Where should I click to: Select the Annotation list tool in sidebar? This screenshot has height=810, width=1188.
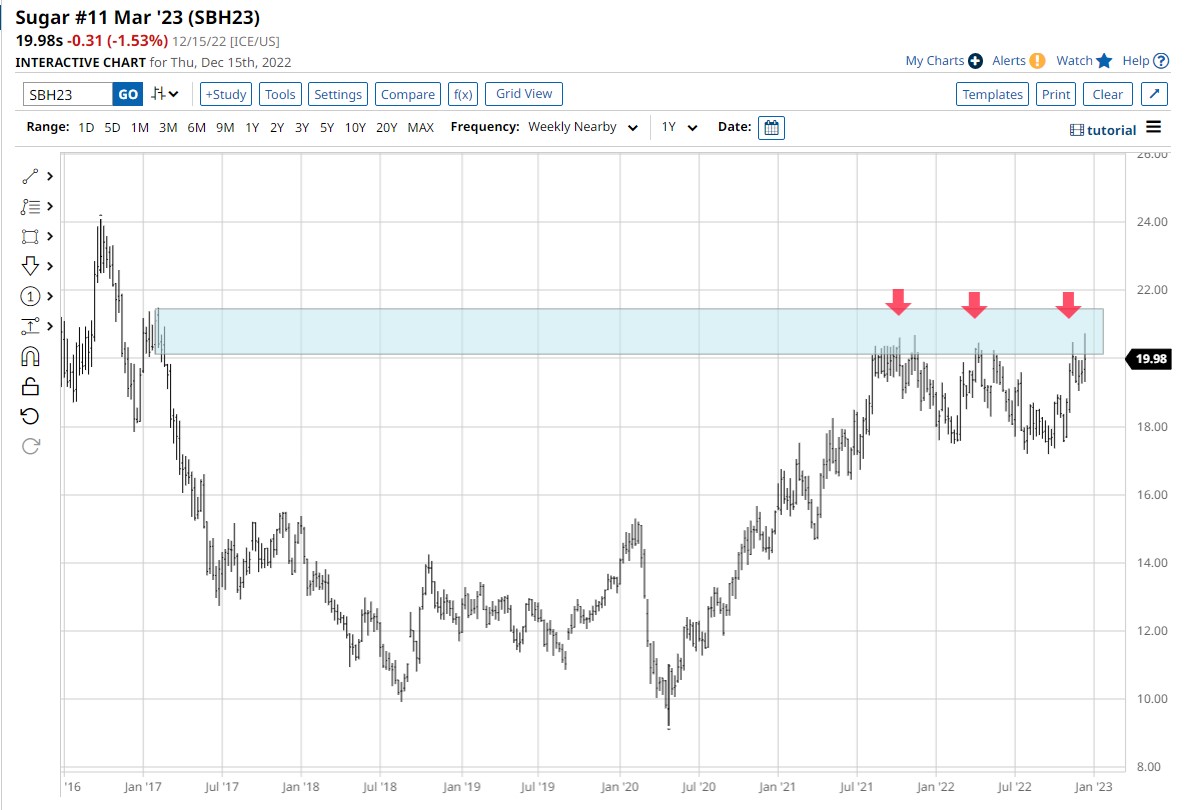(x=30, y=206)
